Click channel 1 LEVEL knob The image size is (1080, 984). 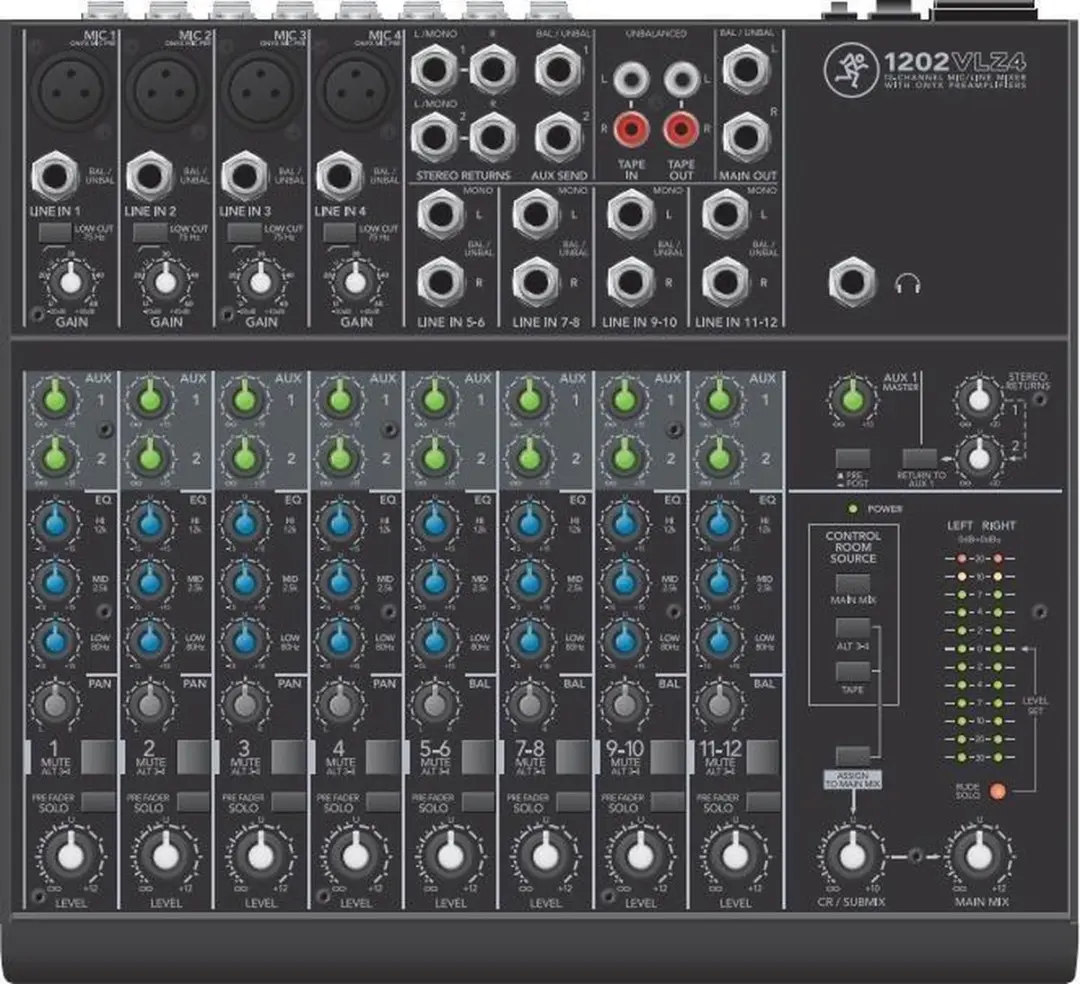[71, 856]
